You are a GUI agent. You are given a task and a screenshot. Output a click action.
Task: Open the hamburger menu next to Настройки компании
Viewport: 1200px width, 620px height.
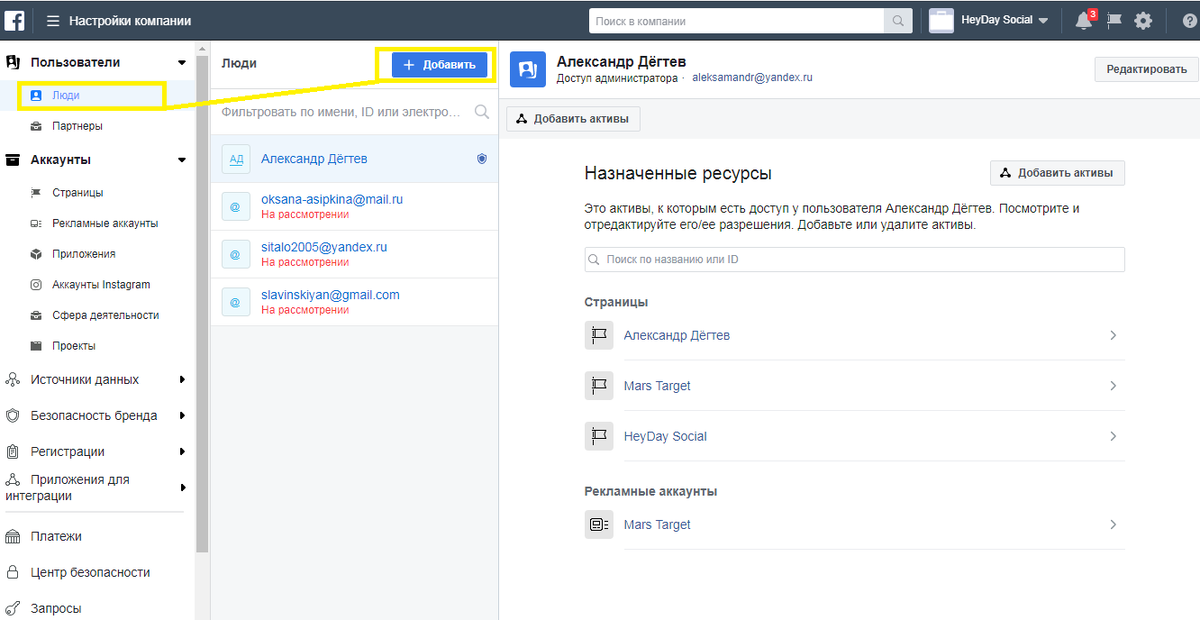53,21
